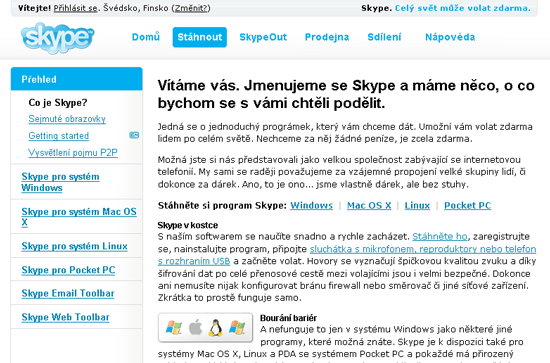Click the Mac OS X download link

point(369,206)
